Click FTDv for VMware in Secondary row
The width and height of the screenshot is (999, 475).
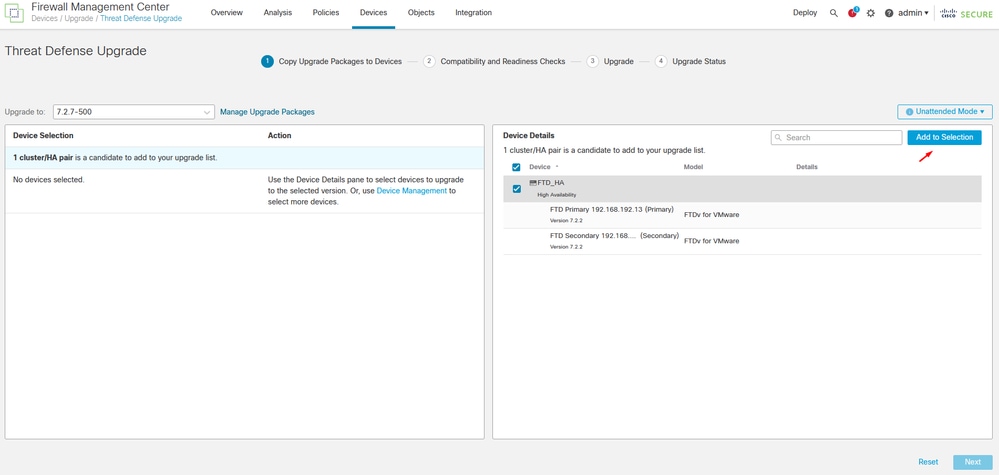(x=711, y=241)
